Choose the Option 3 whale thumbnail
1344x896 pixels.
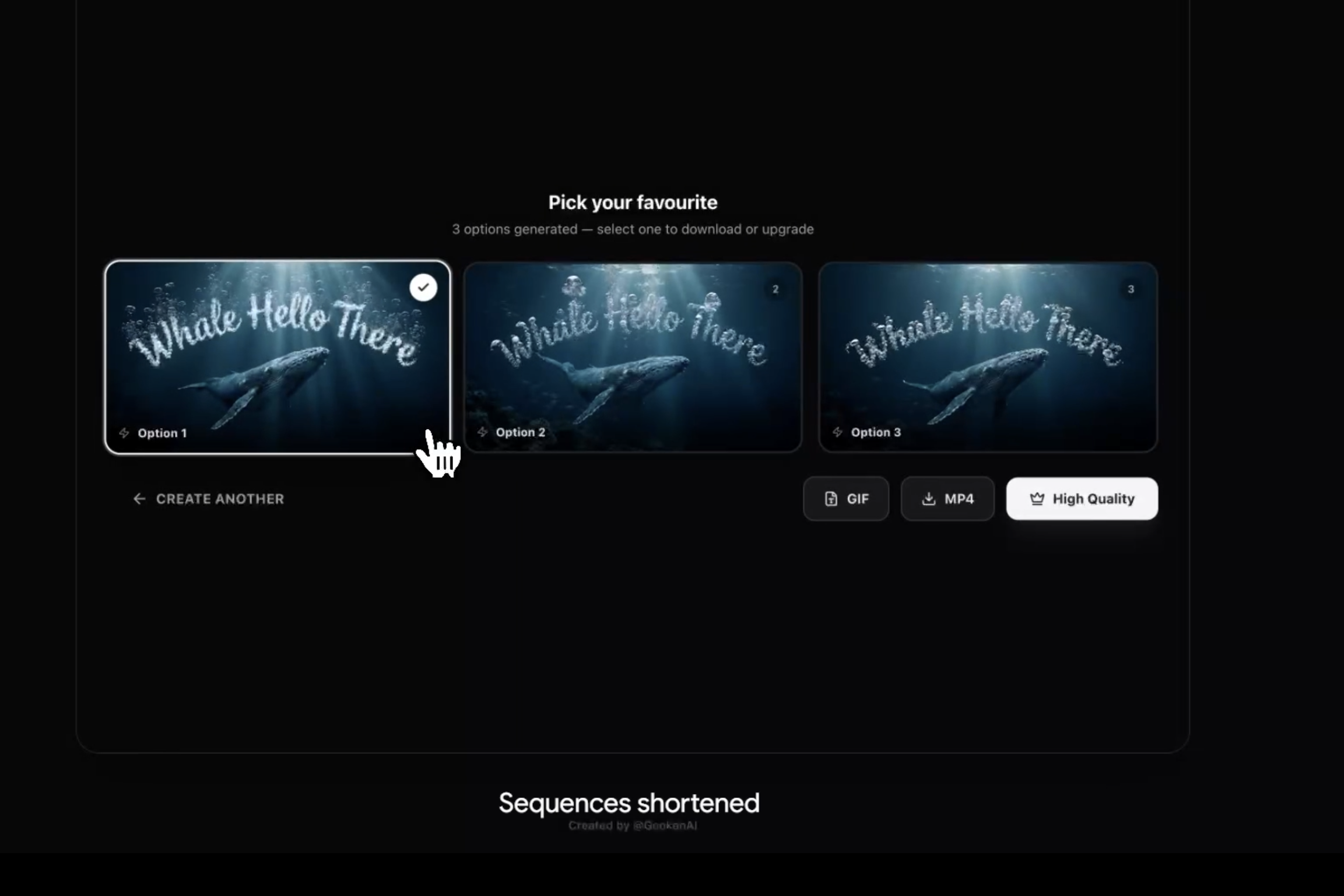point(988,366)
